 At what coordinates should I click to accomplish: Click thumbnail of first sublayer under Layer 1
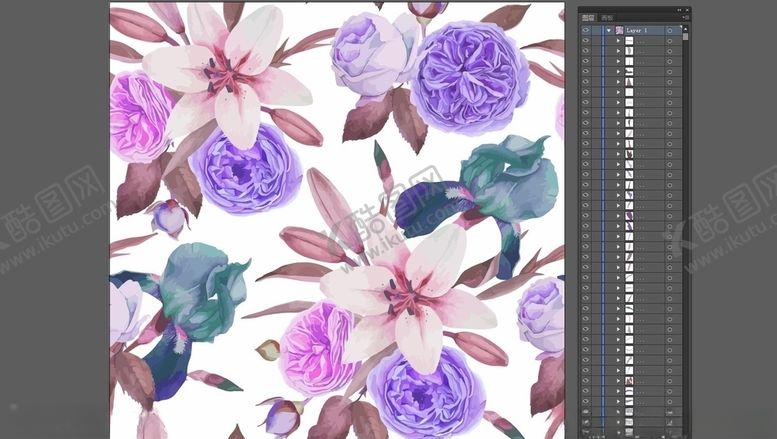[x=629, y=41]
